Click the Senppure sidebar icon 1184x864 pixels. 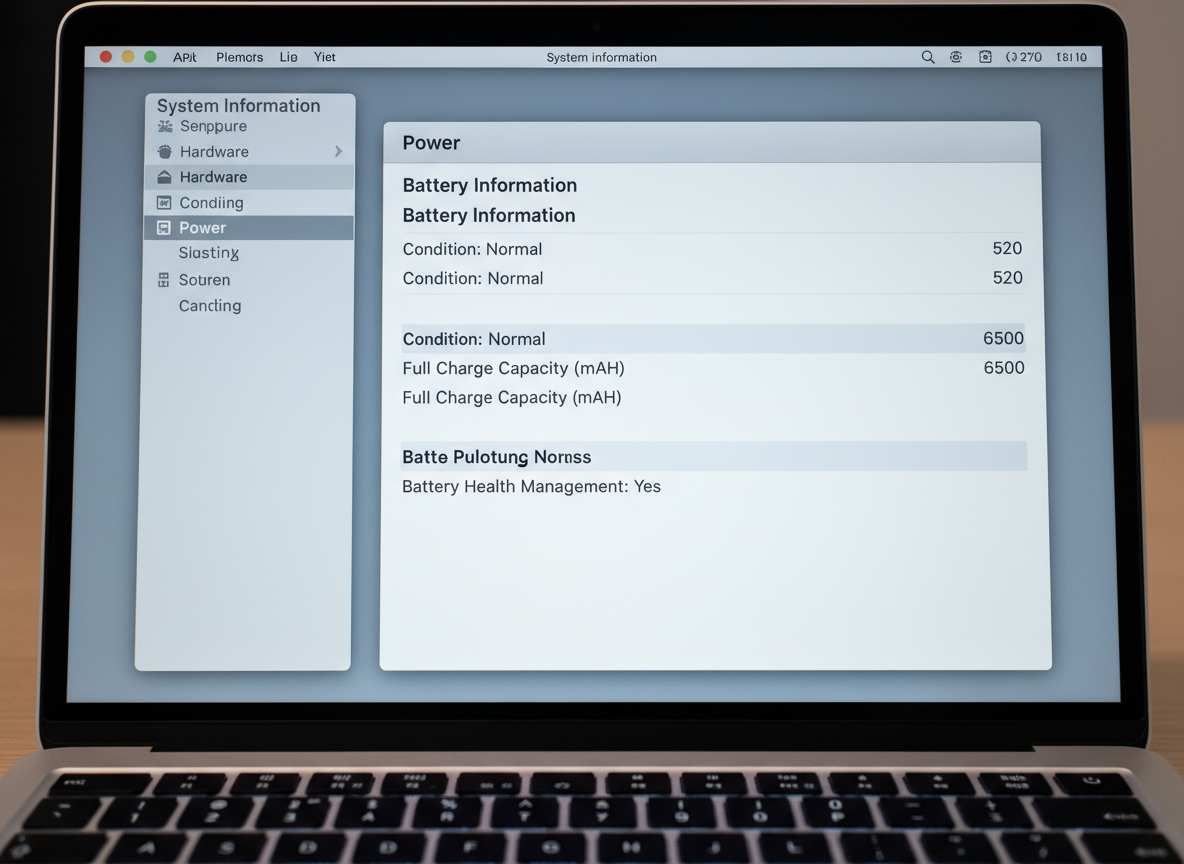[x=165, y=127]
